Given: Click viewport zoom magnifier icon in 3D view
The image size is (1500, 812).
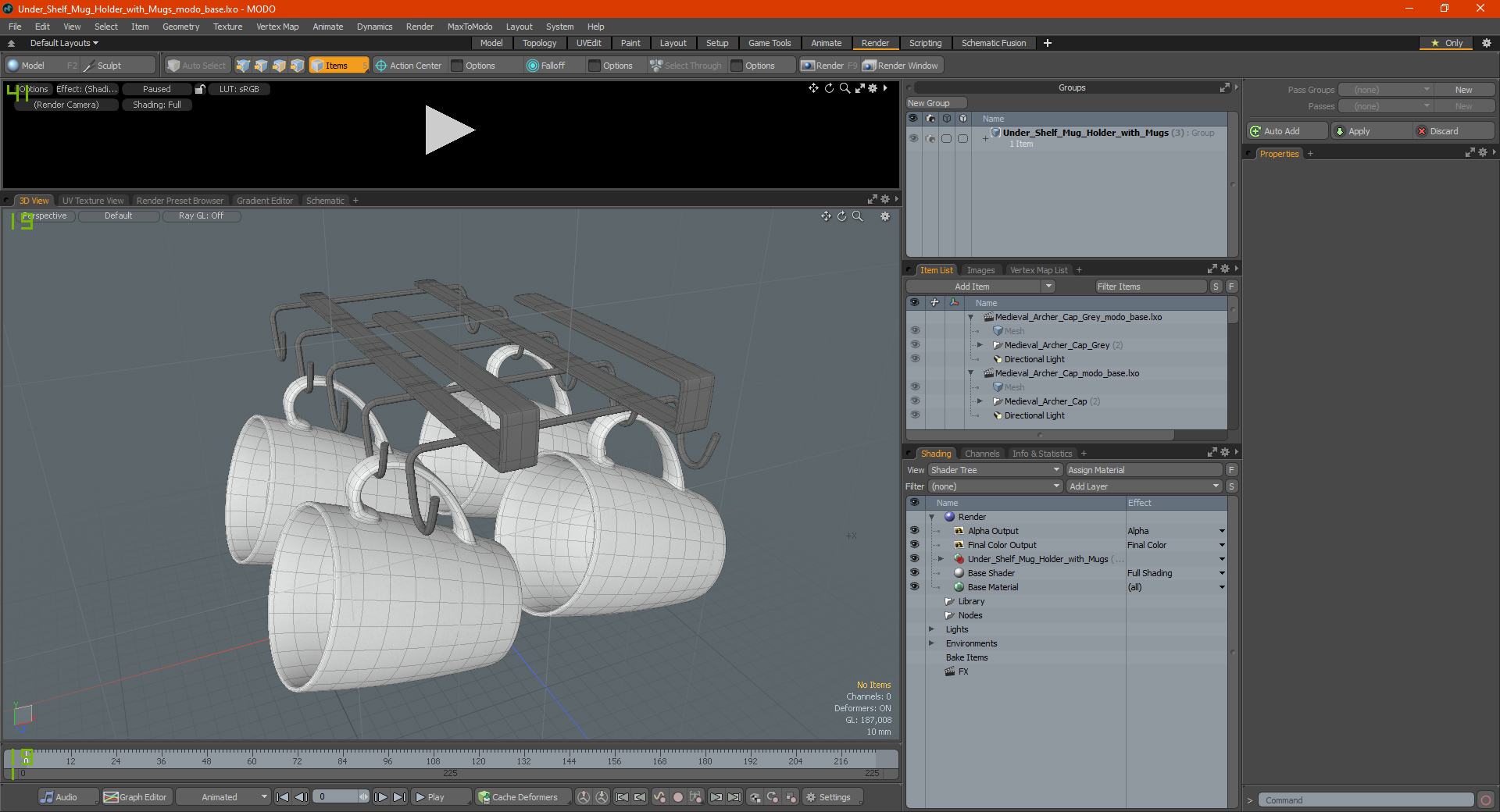Looking at the screenshot, I should click(857, 216).
